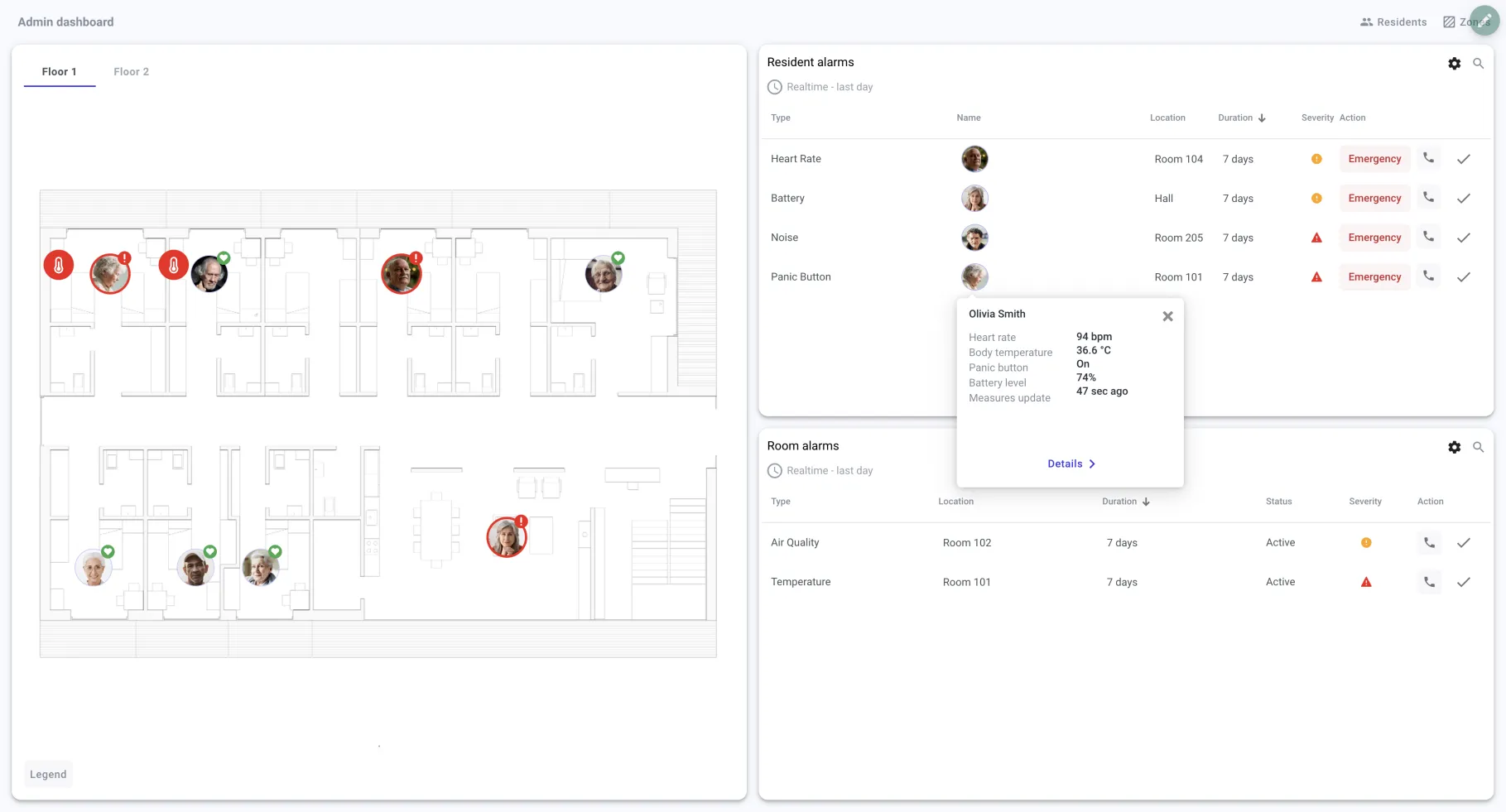1506x812 pixels.
Task: Search within Room alarms panel
Action: pyautogui.click(x=1480, y=447)
